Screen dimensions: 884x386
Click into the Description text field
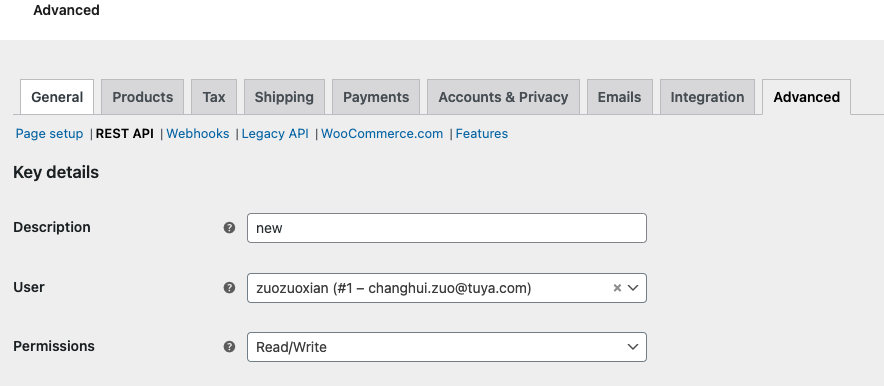(447, 228)
